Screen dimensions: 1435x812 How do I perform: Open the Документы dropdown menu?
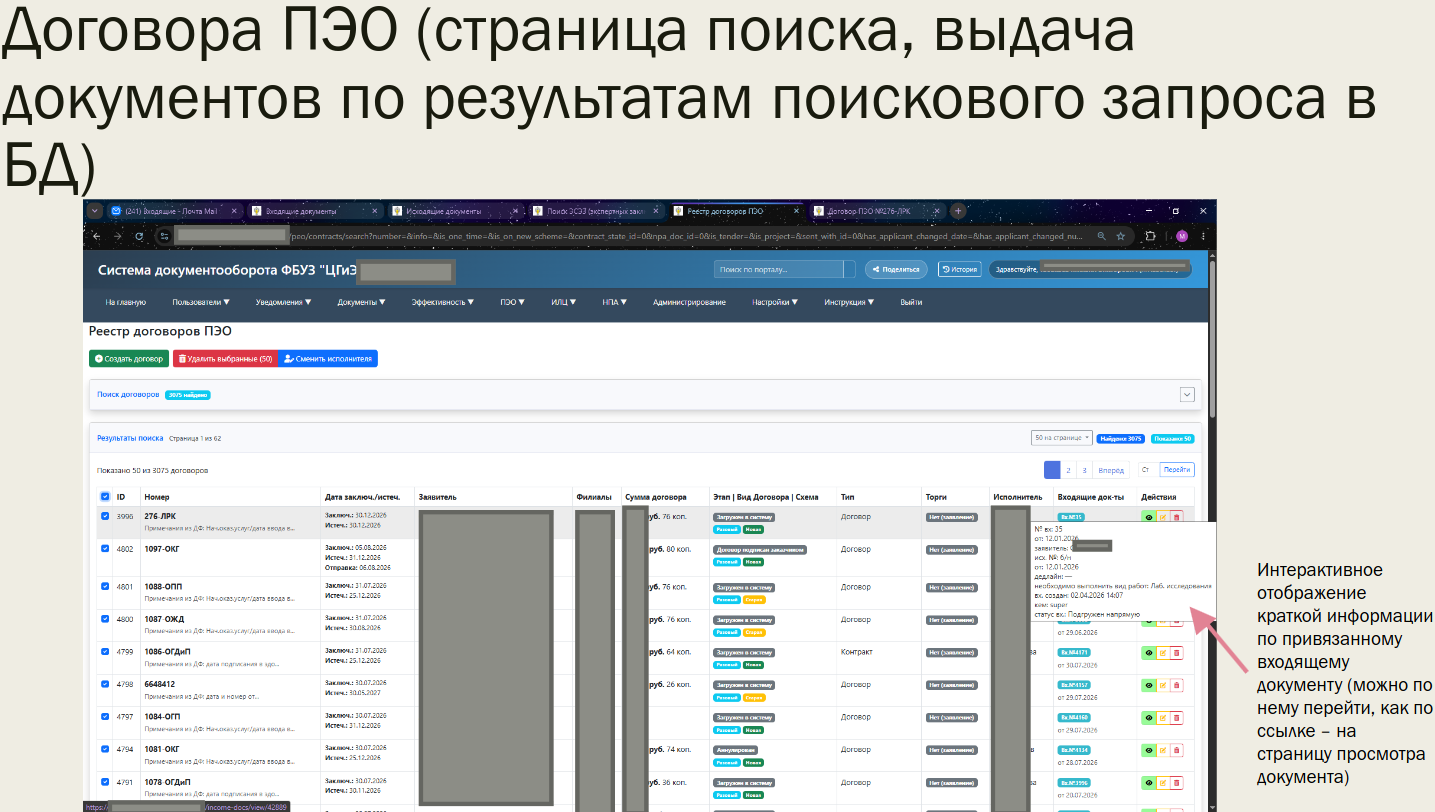pyautogui.click(x=361, y=302)
